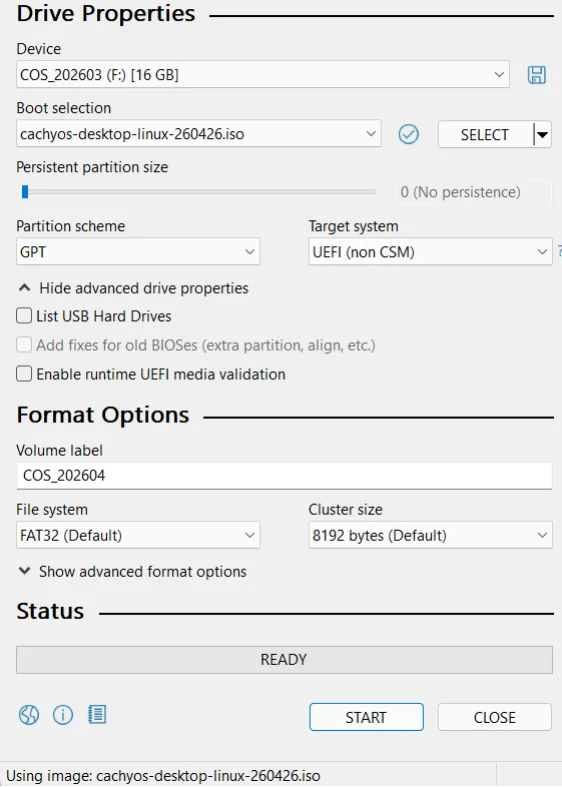Click the 0 (No persistence) size field
562x787 pixels.
[473, 192]
